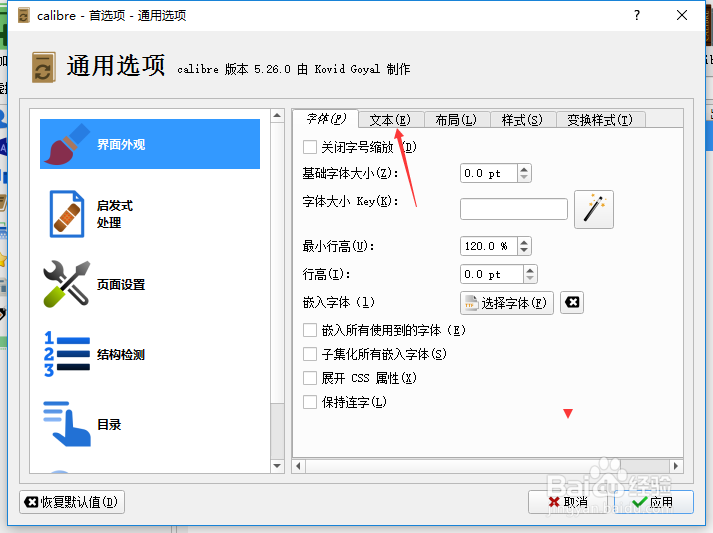The height and width of the screenshot is (533, 713).
Task: Enable 子集化所有嵌入字体 checkbox
Action: coord(310,354)
